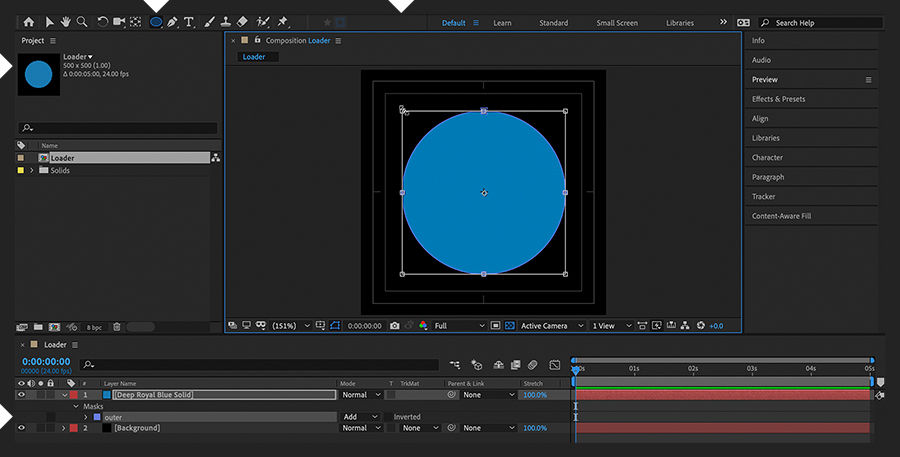Activate the Zoom tool
This screenshot has height=457, width=900.
(x=82, y=21)
